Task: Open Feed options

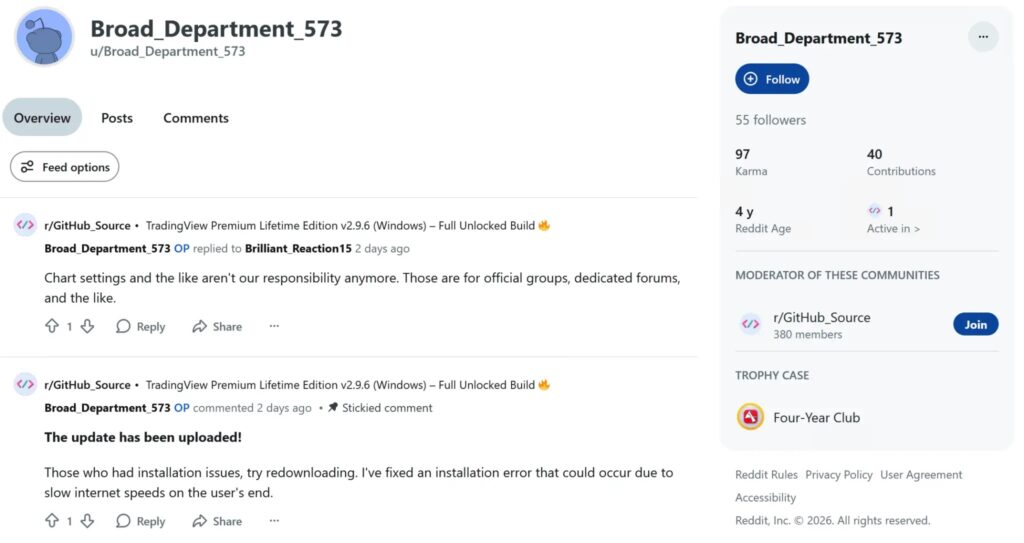Action: point(65,167)
